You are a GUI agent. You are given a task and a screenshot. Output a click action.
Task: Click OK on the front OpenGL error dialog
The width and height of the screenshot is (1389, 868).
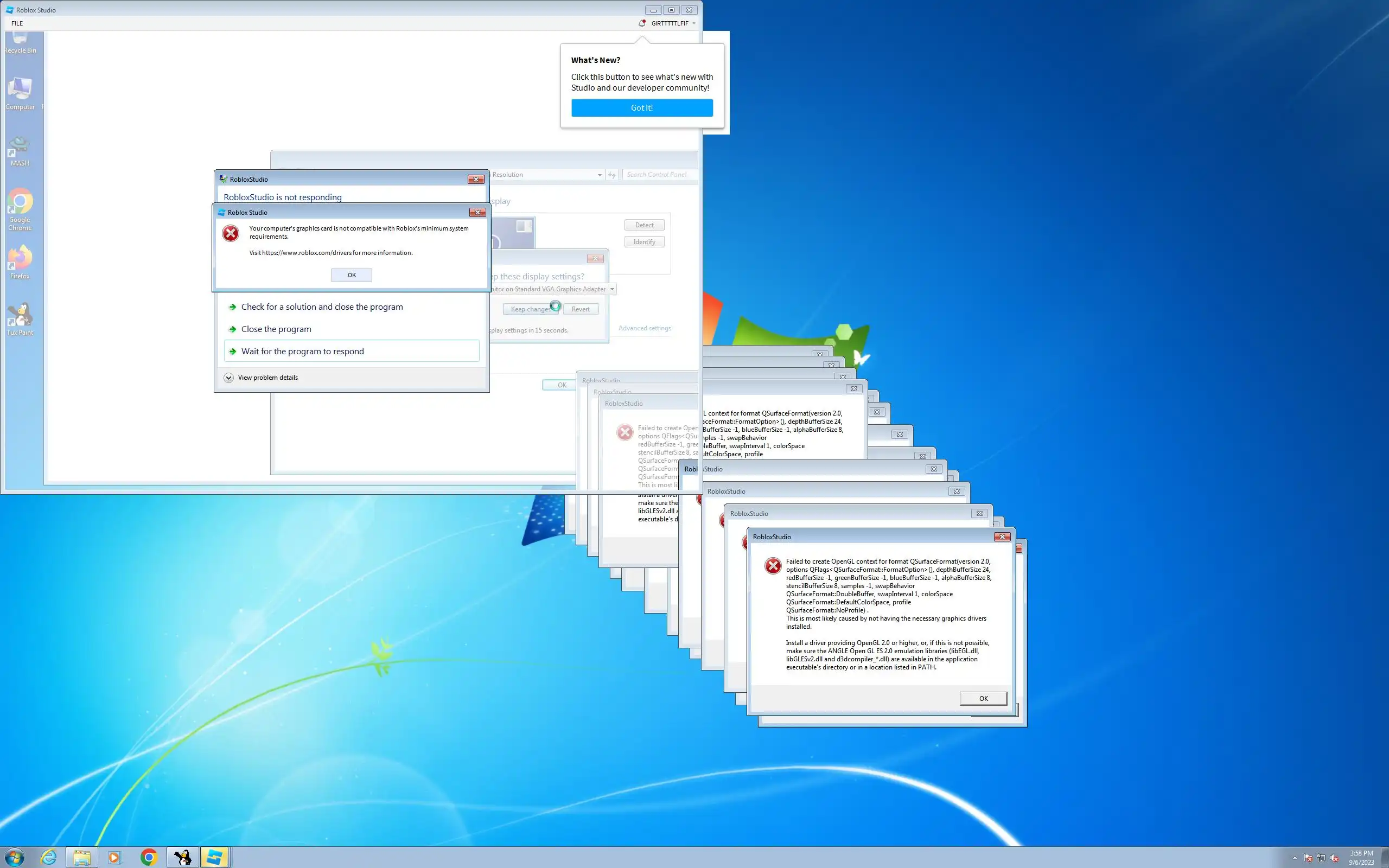coord(983,698)
